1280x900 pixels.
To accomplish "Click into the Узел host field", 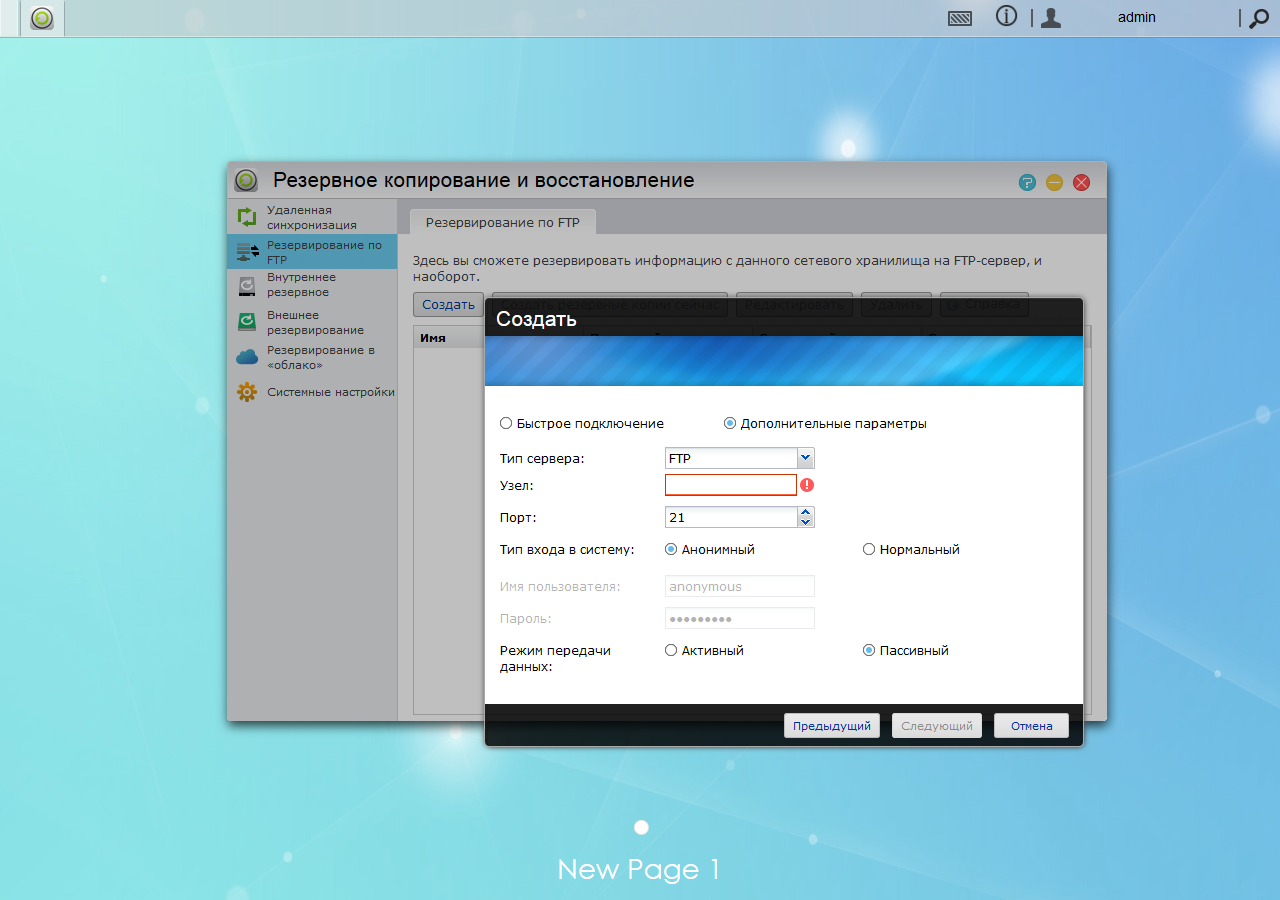I will tap(731, 485).
